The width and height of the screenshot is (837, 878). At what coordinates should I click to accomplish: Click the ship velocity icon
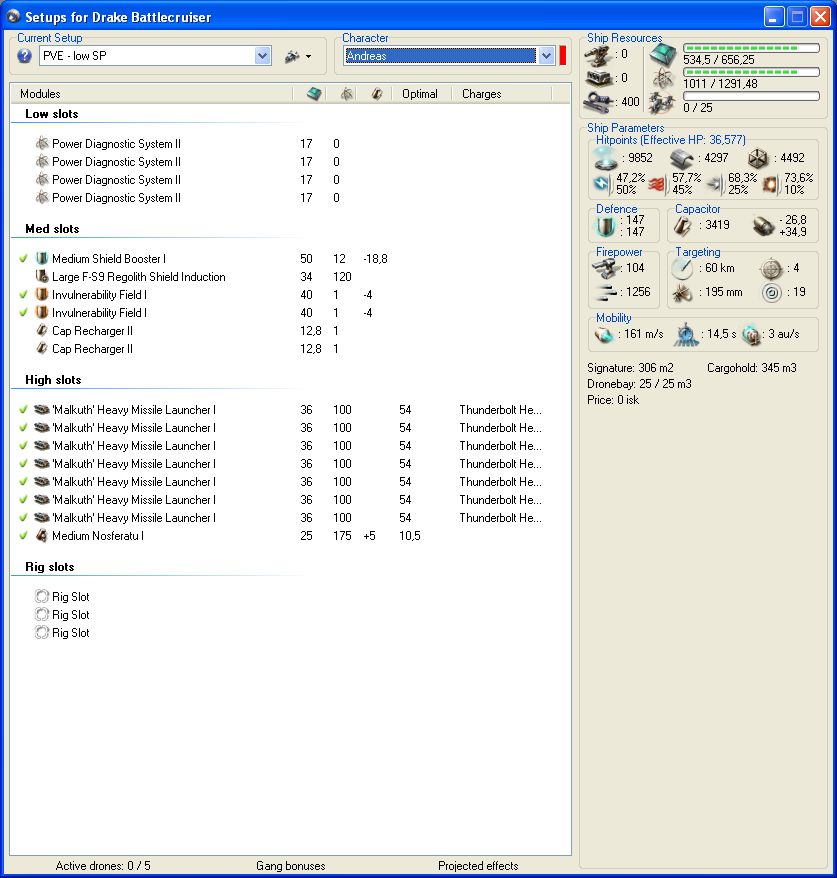pos(604,335)
